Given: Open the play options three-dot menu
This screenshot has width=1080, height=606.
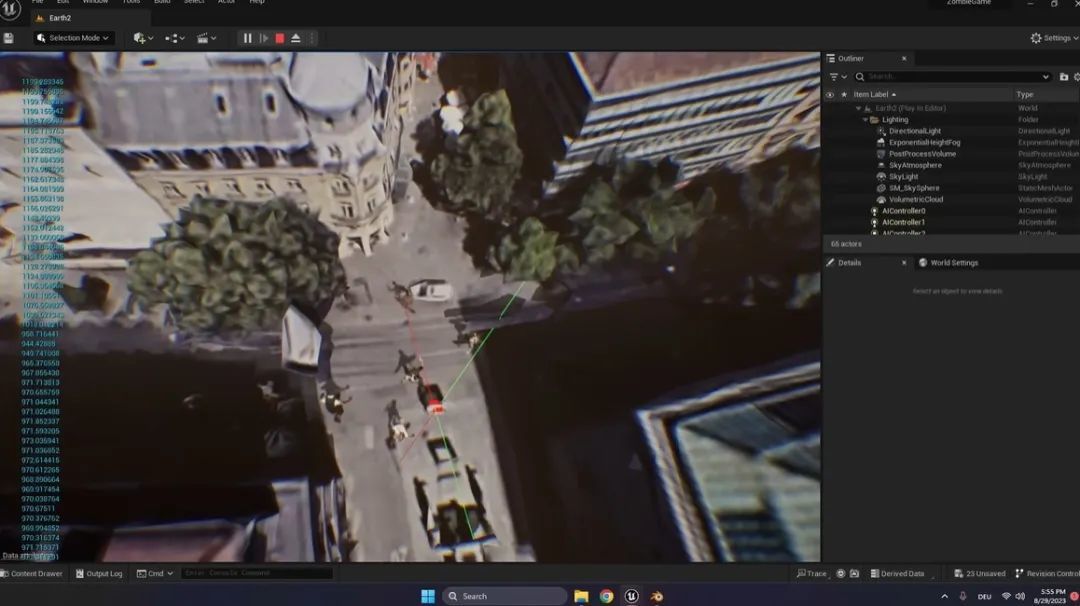Looking at the screenshot, I should pos(312,39).
